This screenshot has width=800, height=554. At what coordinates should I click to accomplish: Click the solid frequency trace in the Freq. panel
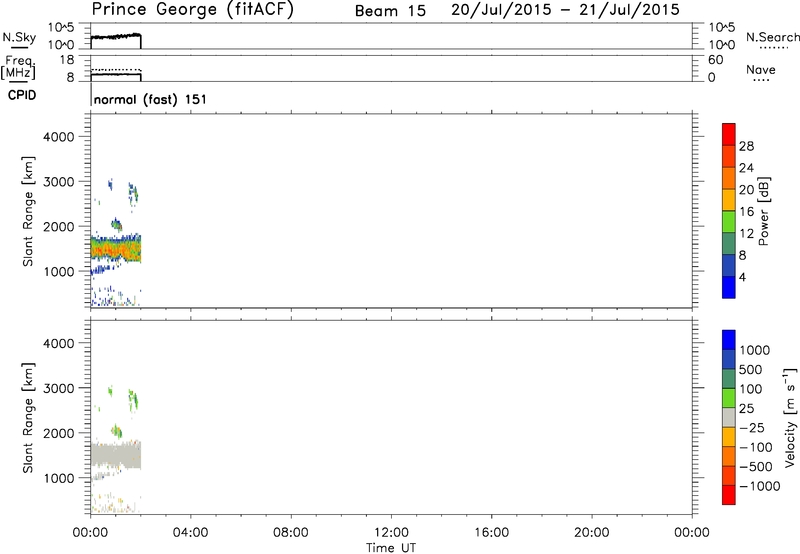tap(116, 74)
